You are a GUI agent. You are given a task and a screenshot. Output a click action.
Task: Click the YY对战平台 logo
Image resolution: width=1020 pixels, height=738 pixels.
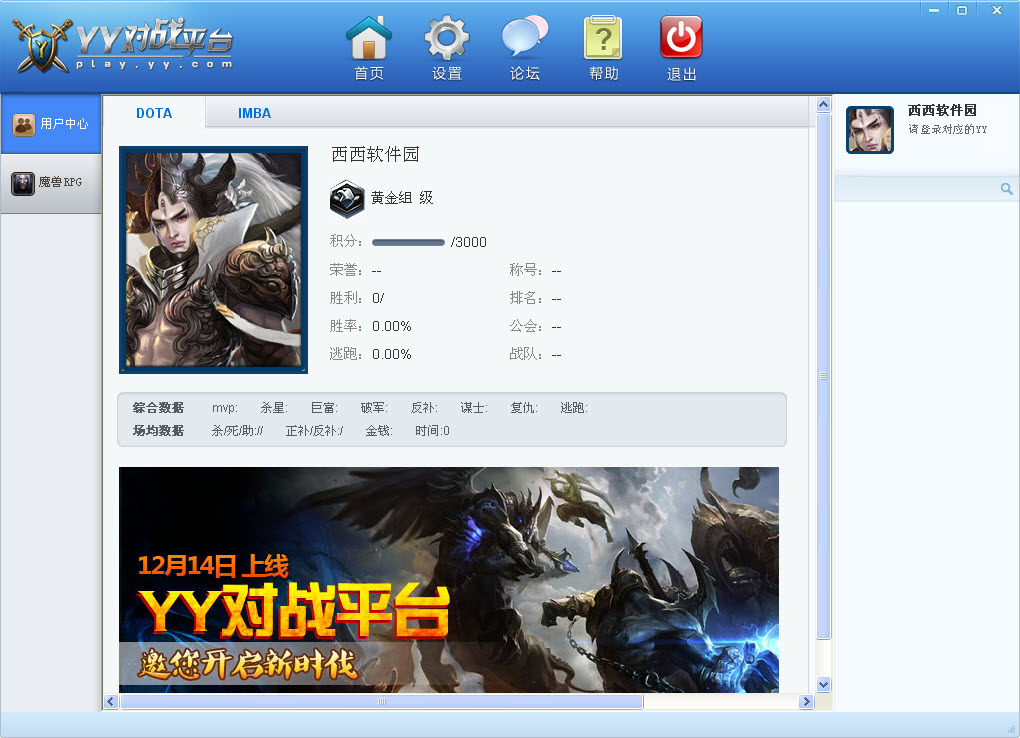tap(124, 44)
